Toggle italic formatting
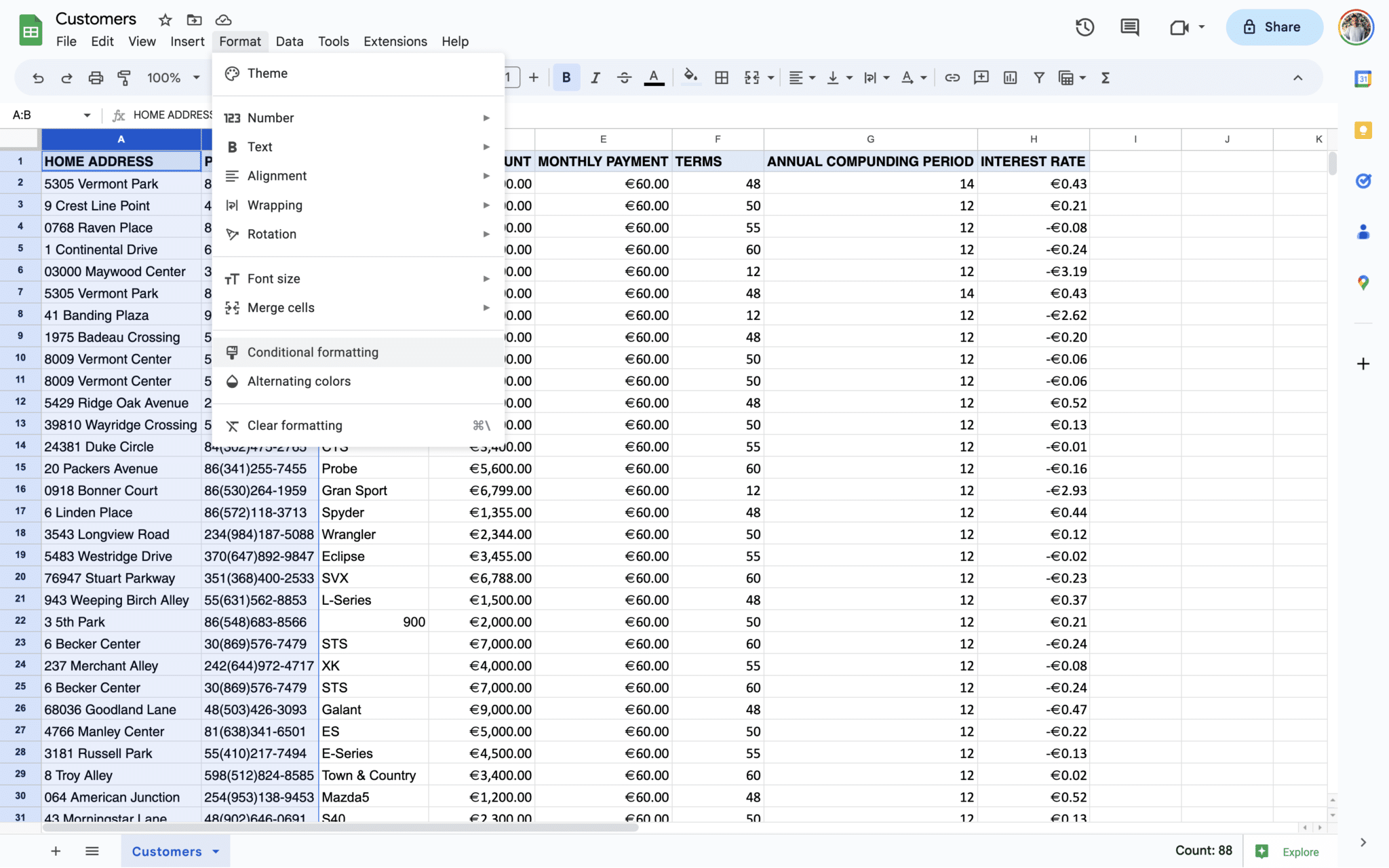 pos(595,78)
